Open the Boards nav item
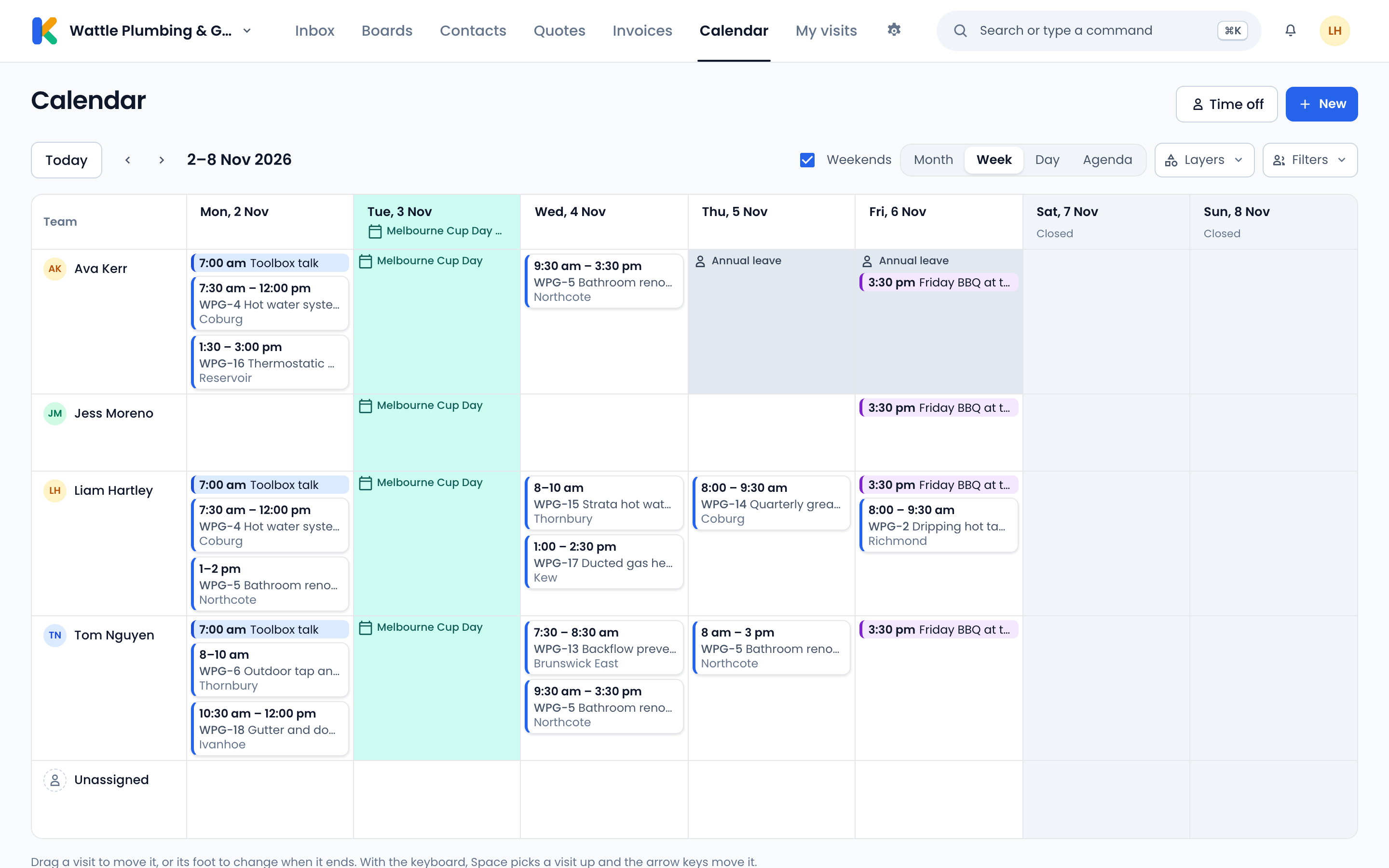Screen dimensions: 1389x868 (x=387, y=30)
